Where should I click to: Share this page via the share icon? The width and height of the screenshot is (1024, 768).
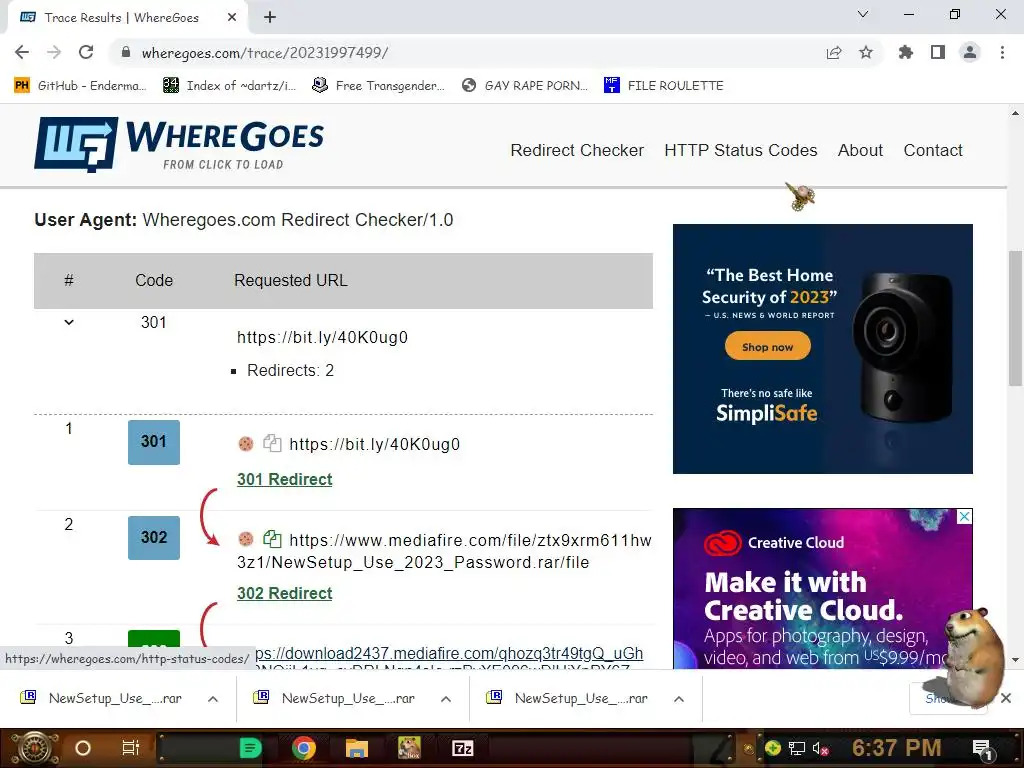point(834,52)
